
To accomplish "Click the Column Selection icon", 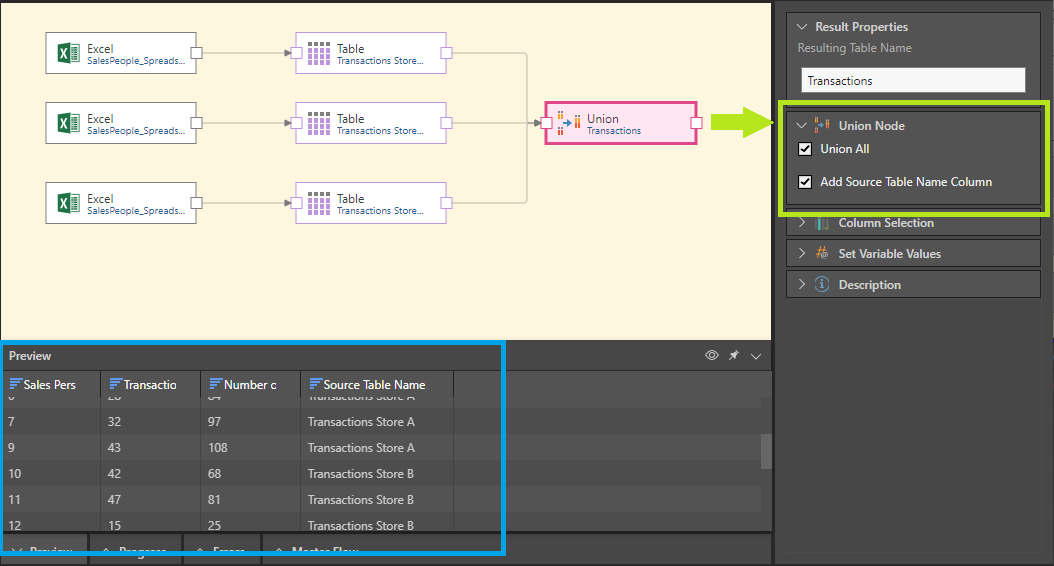I will click(822, 223).
